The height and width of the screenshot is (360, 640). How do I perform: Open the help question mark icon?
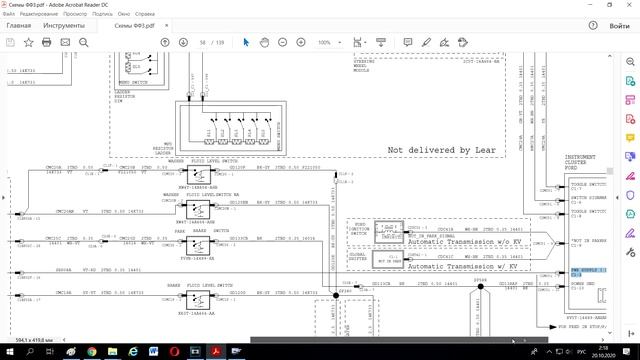[x=593, y=26]
